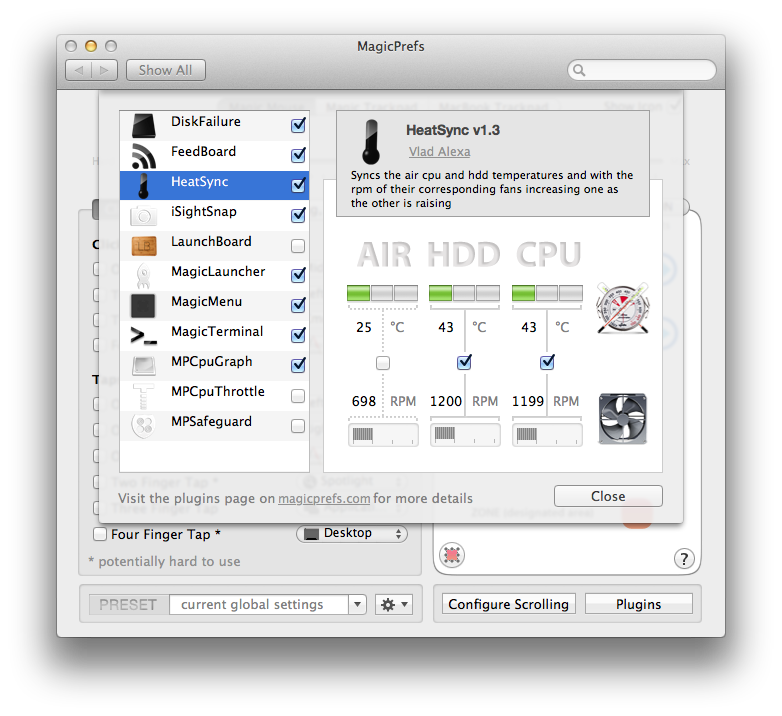Select the LaunchBoard plugin row

(x=214, y=246)
